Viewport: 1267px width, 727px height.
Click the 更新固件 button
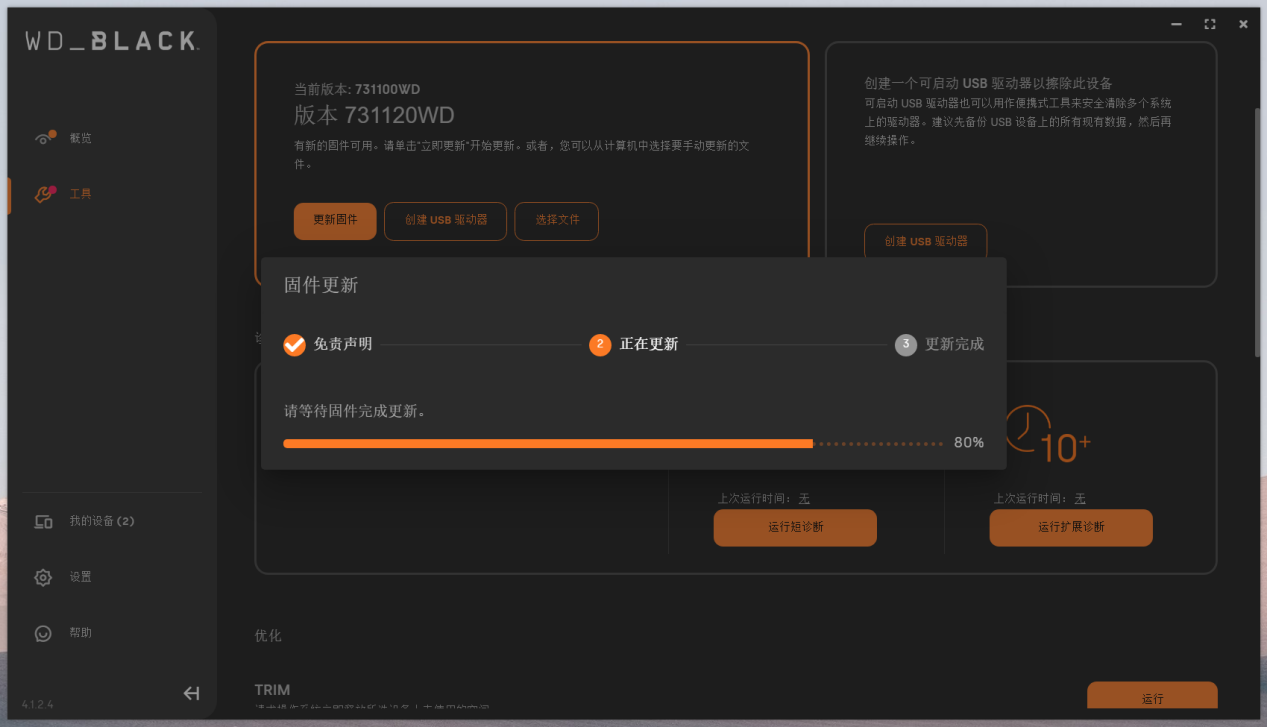point(335,221)
